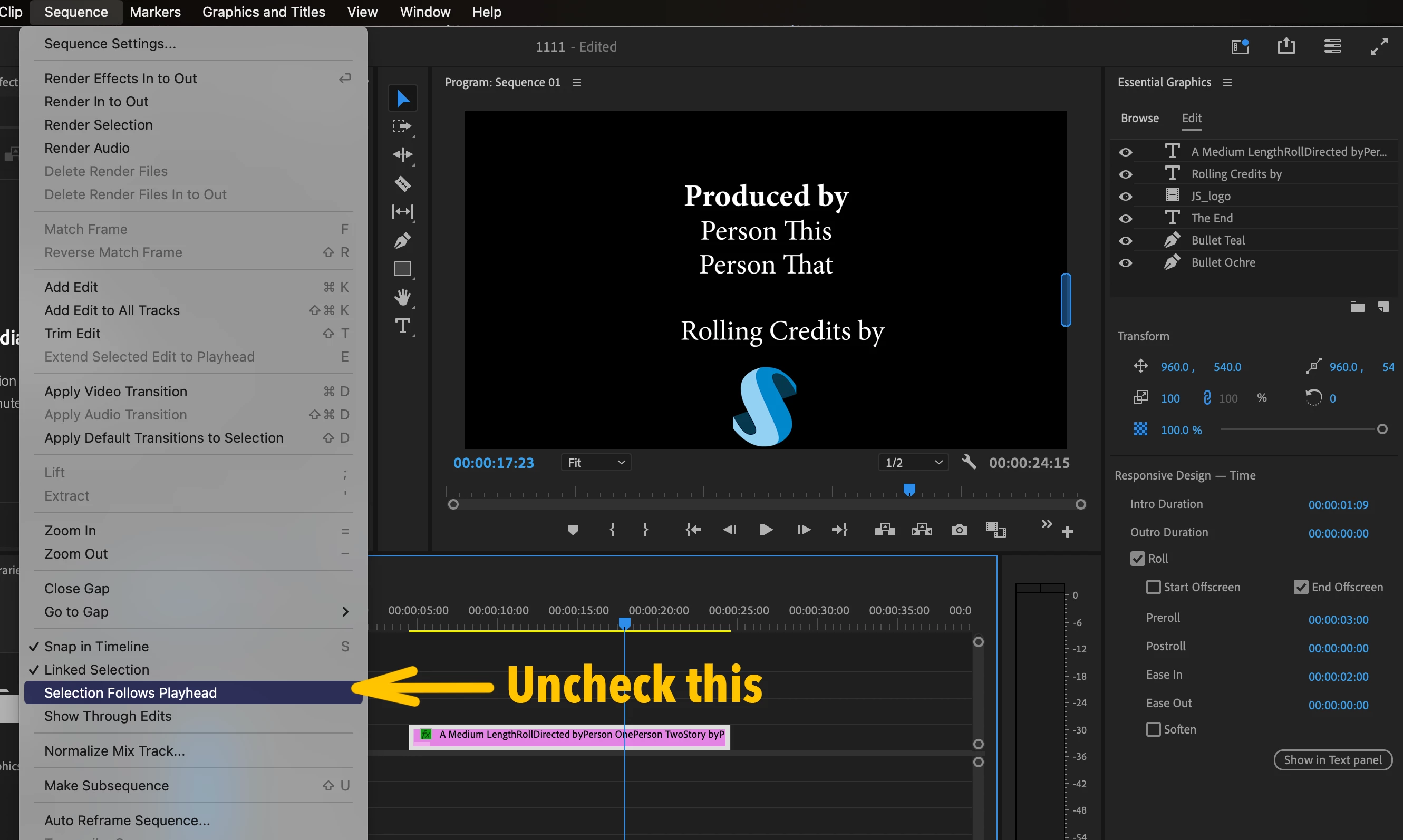Open the Markers menu
Image resolution: width=1403 pixels, height=840 pixels.
click(x=155, y=12)
